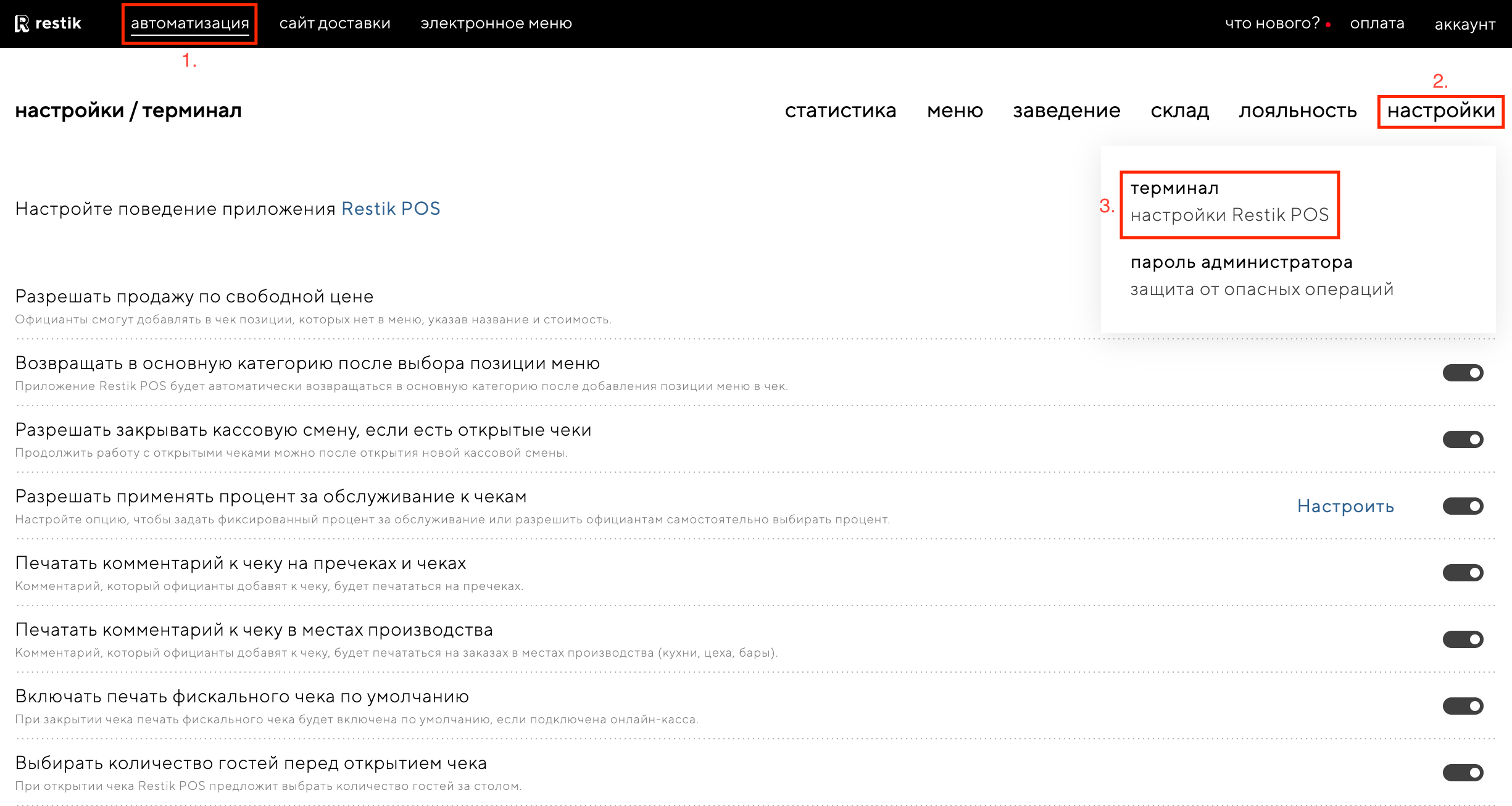Open the оплата page

1377,23
